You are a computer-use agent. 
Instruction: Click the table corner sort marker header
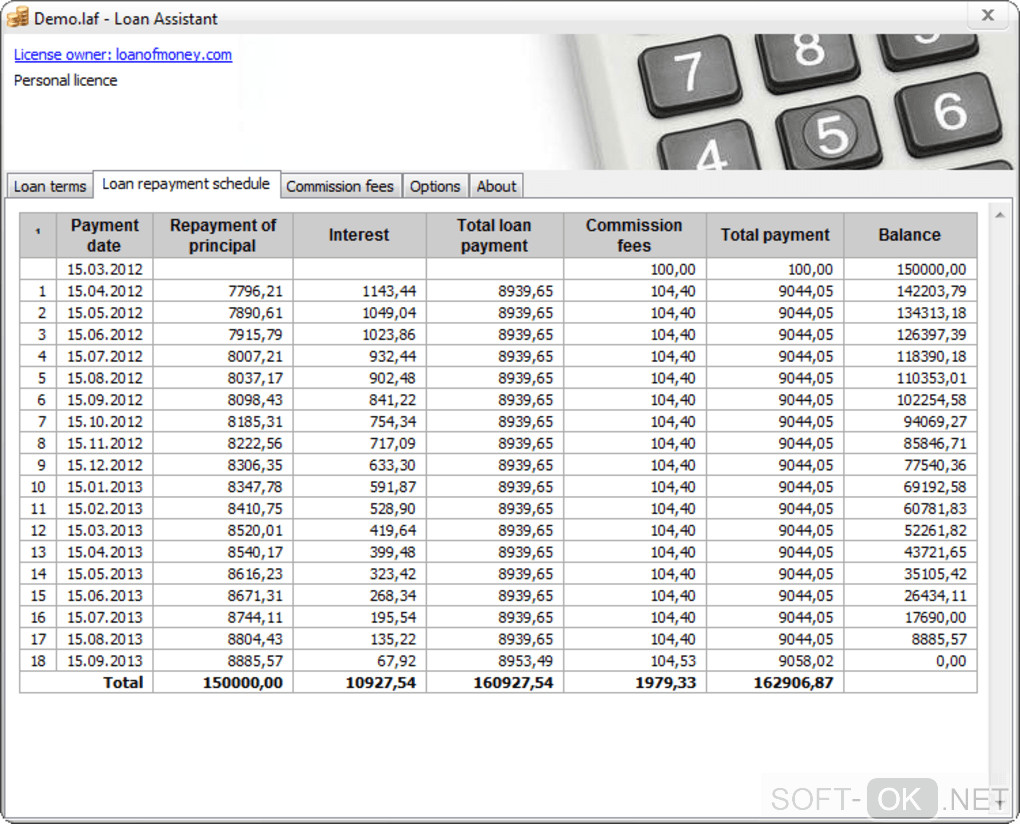[38, 235]
